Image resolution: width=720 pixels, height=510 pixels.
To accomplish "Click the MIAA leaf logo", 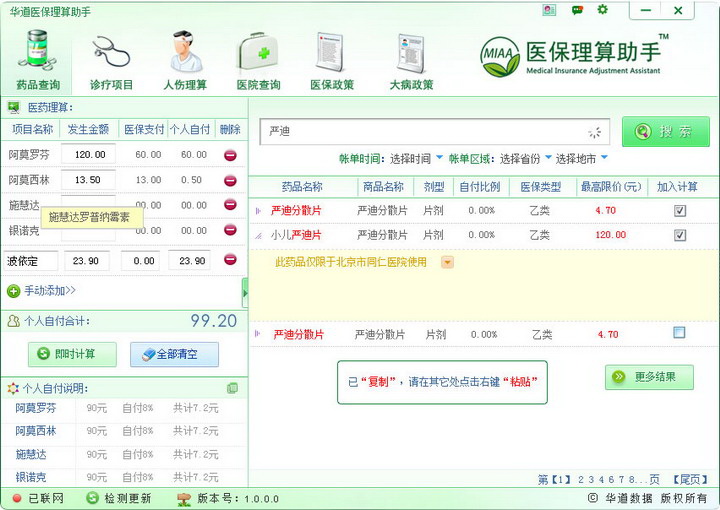I will tap(500, 57).
